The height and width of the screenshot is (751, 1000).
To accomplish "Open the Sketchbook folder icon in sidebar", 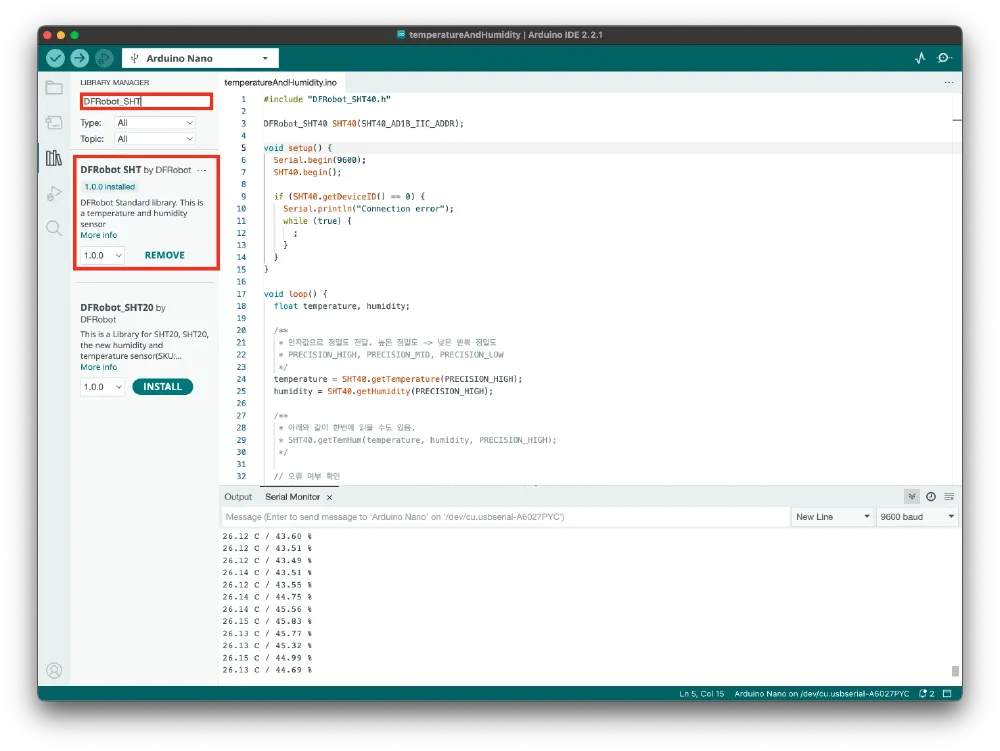I will pos(54,88).
